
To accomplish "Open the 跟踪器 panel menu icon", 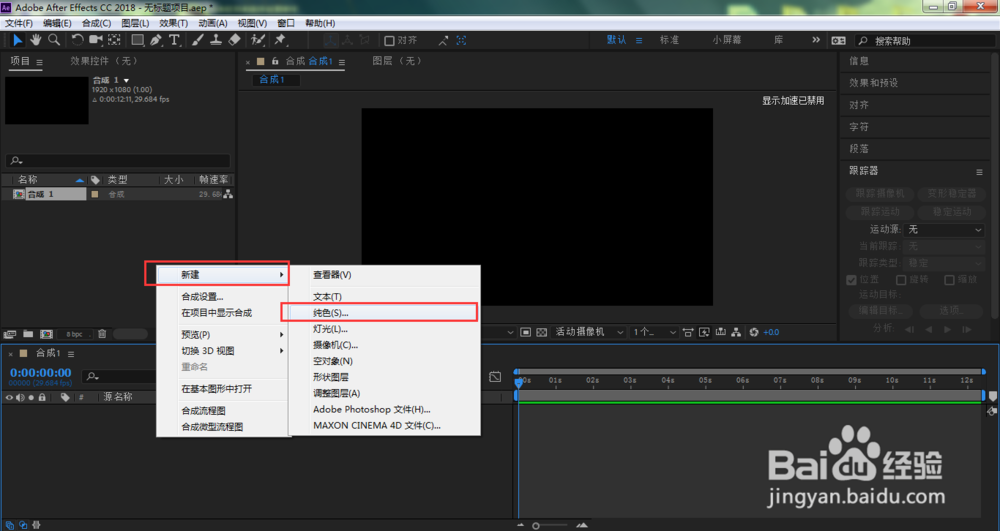I will tap(979, 171).
